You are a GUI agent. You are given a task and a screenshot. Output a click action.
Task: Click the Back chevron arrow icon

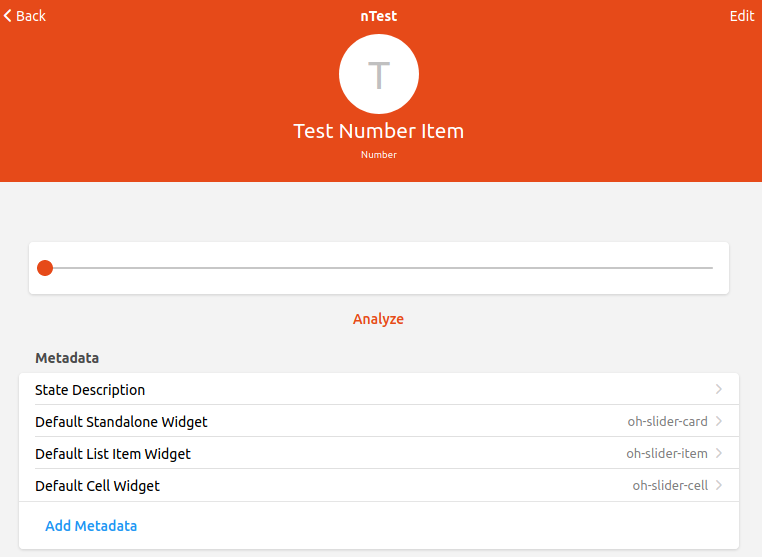click(8, 16)
